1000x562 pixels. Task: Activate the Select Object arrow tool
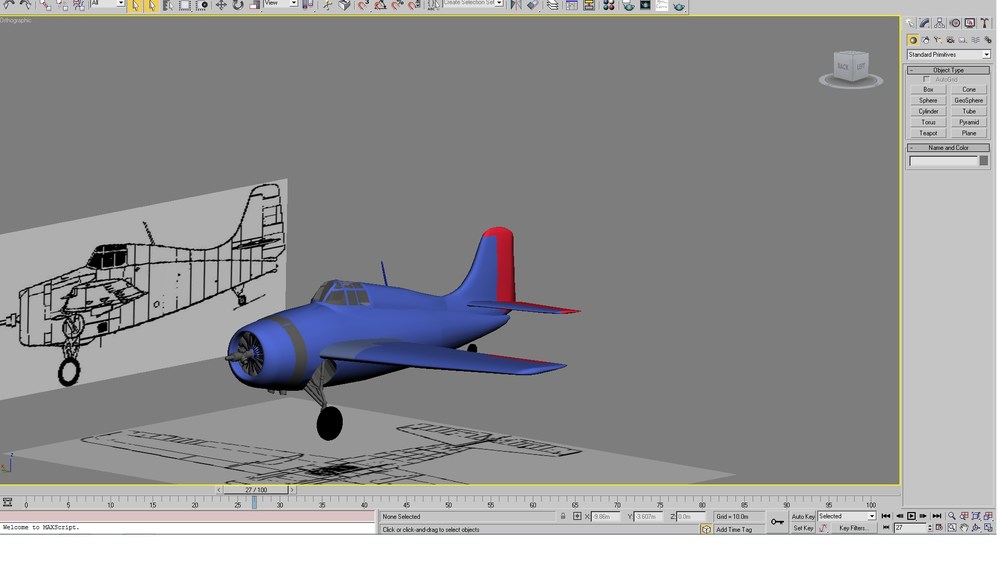(135, 5)
